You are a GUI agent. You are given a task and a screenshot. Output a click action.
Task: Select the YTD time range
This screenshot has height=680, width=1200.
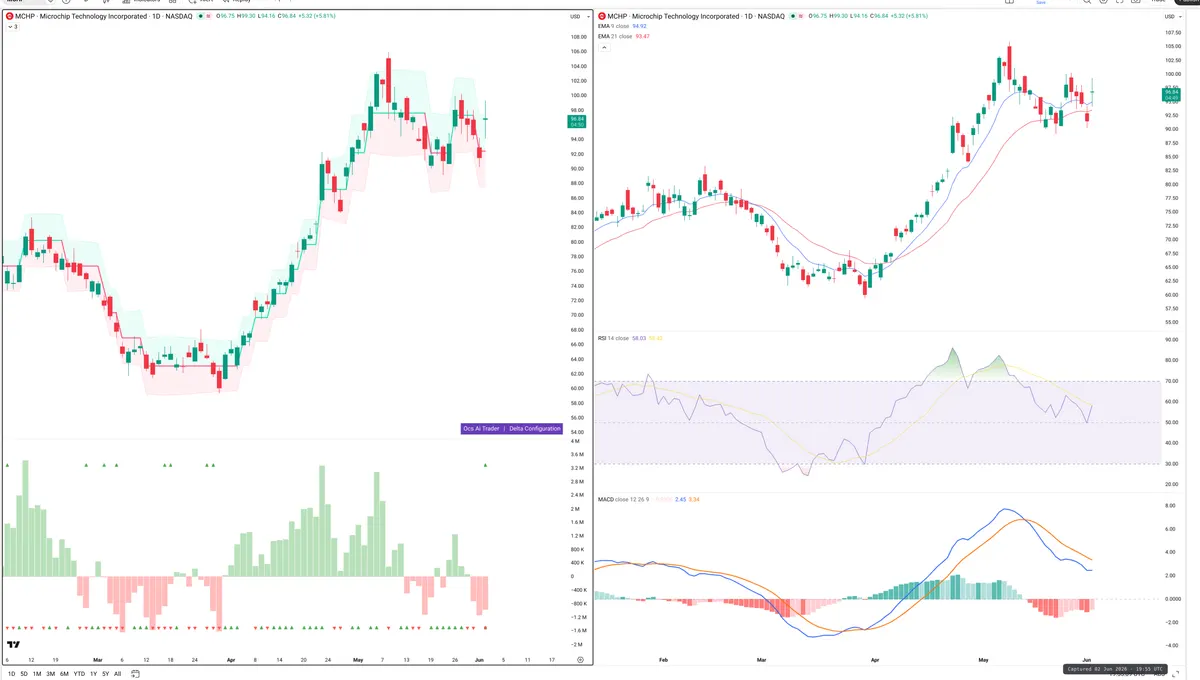point(79,674)
